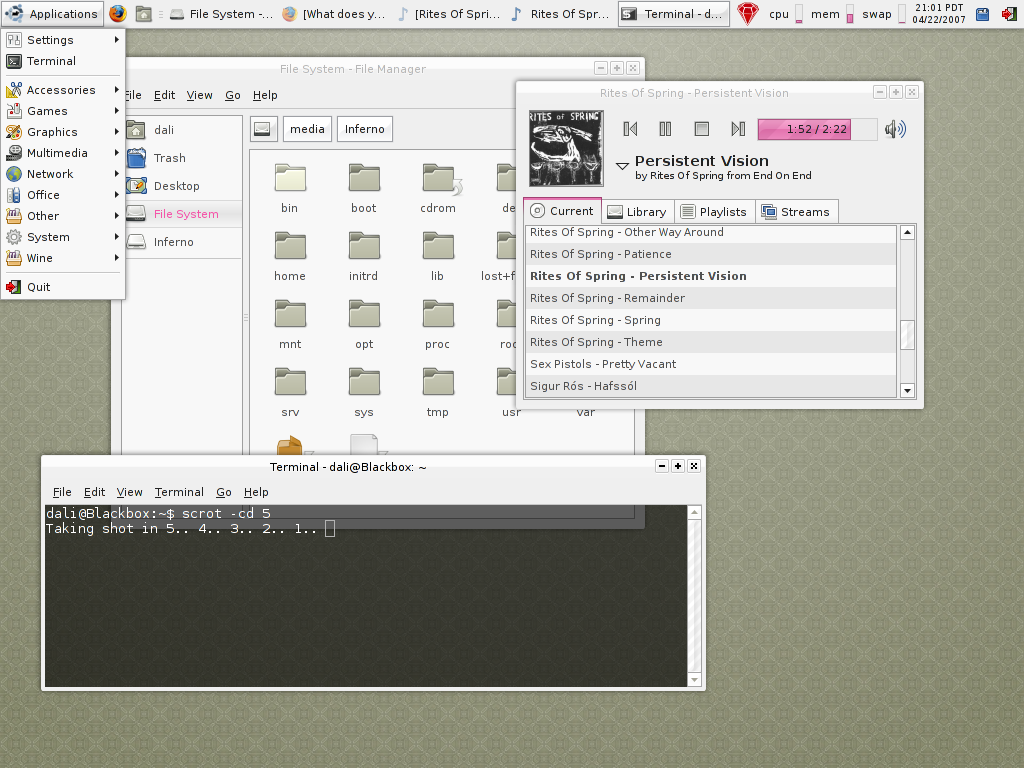The height and width of the screenshot is (768, 1024).
Task: Open the Applications menu button
Action: pos(52,14)
